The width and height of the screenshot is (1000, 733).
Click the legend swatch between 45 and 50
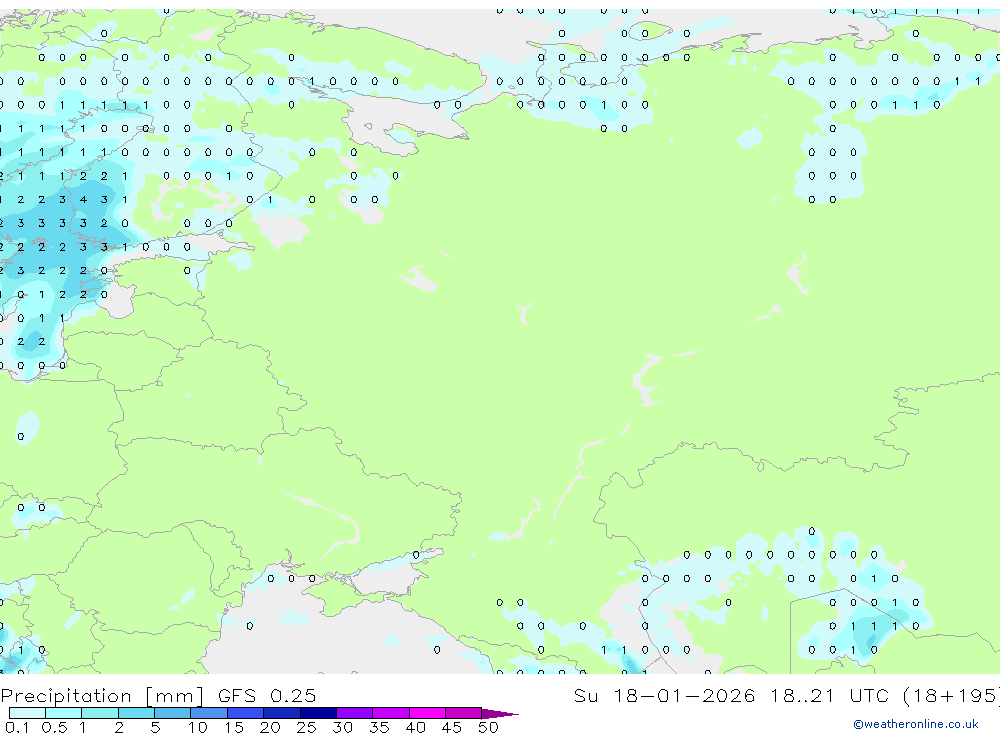click(464, 713)
